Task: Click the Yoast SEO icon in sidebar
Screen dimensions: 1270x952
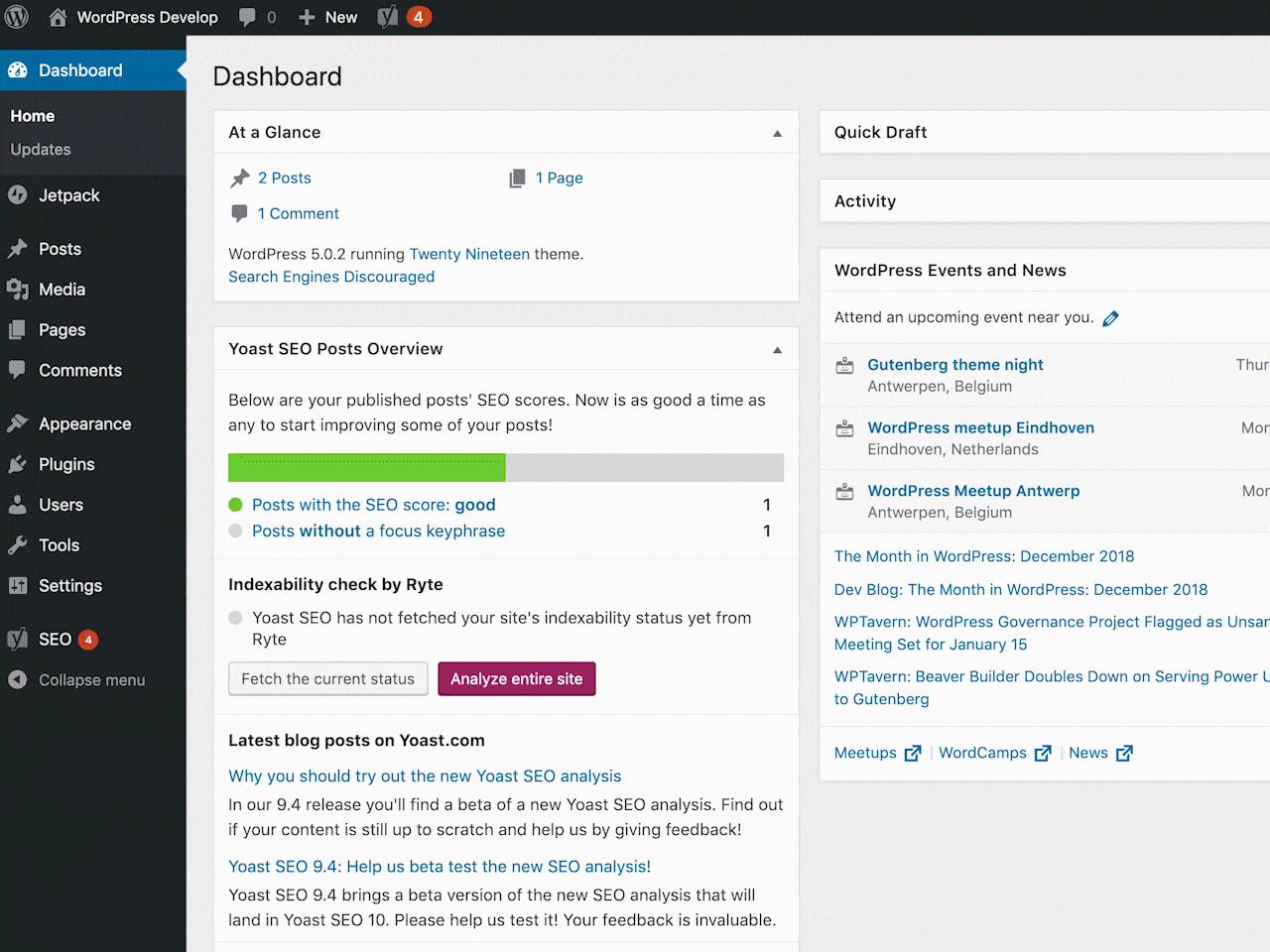Action: click(x=18, y=640)
